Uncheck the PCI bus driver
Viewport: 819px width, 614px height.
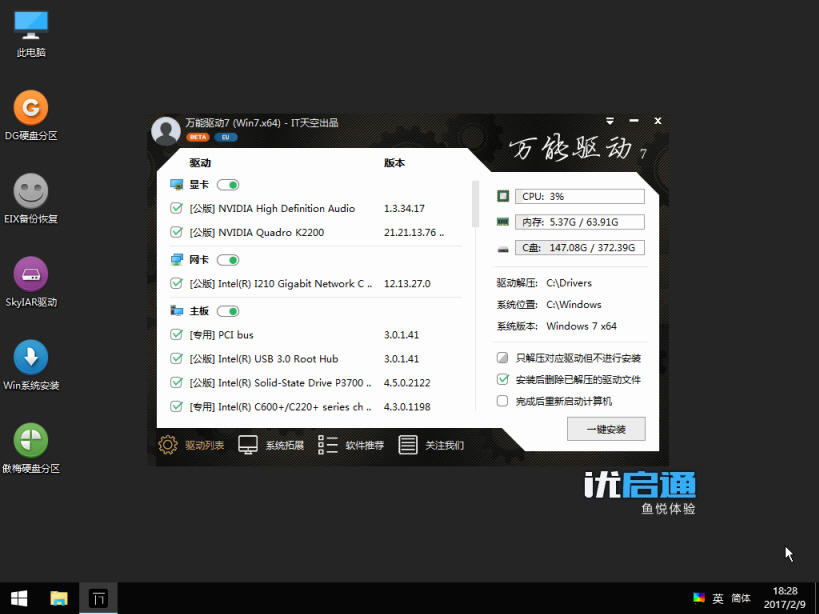click(x=177, y=334)
